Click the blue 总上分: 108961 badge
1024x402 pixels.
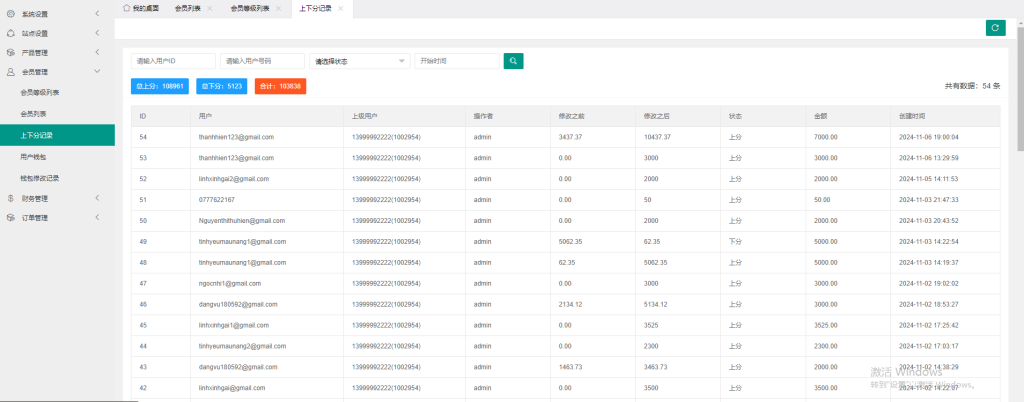160,86
